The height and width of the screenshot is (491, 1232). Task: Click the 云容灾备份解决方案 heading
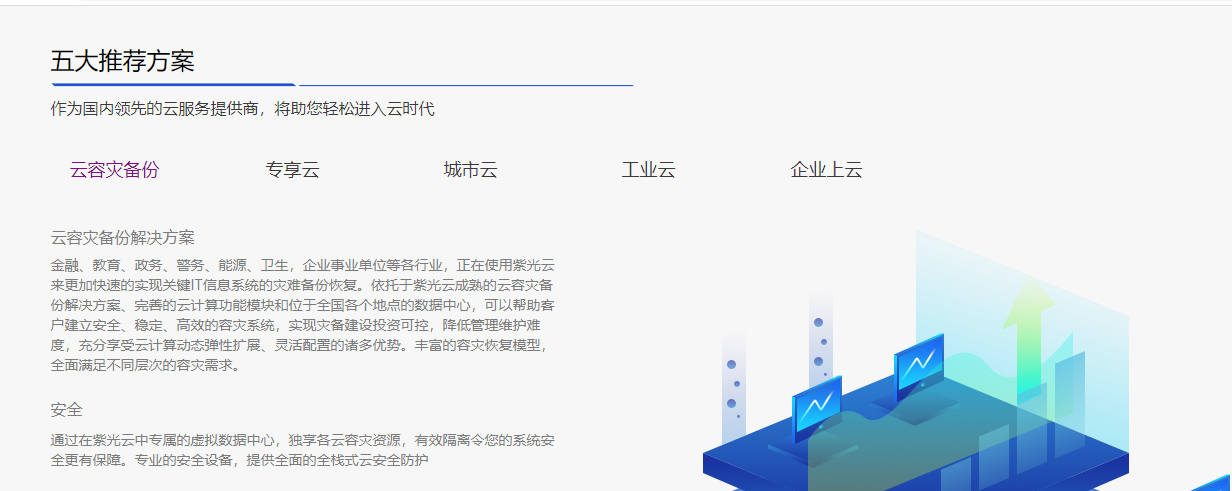pyautogui.click(x=123, y=237)
